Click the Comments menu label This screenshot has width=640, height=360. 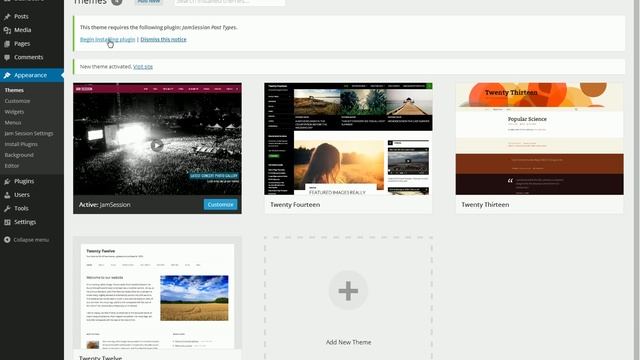tap(29, 58)
